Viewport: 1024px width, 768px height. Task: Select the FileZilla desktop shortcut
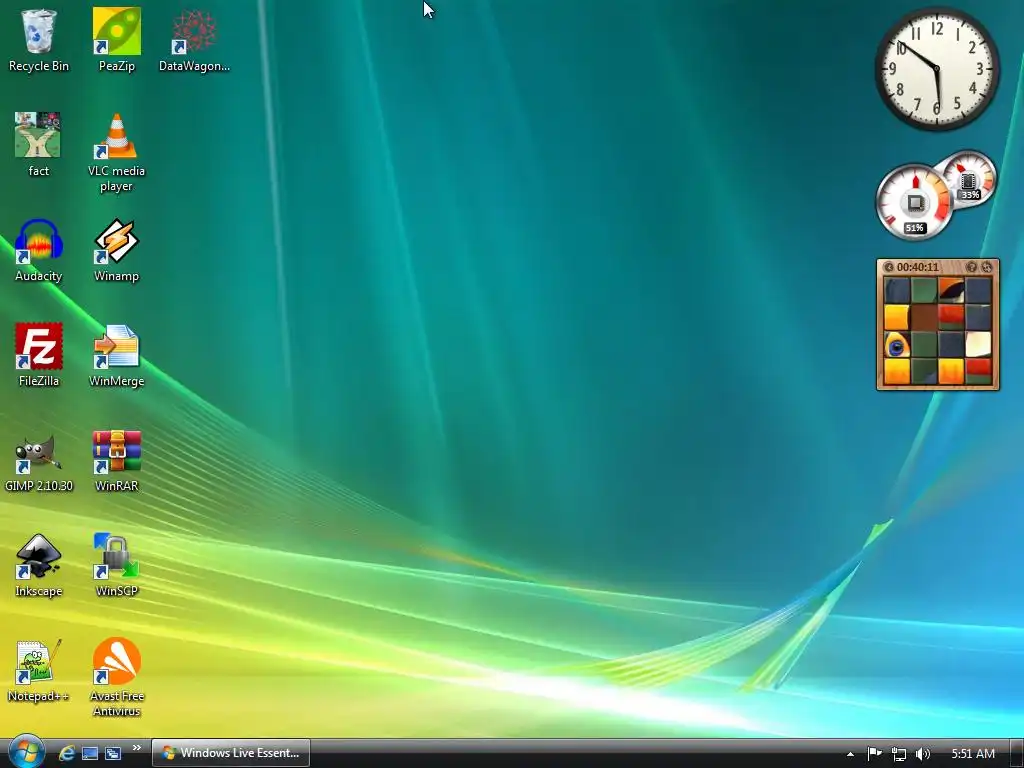(39, 355)
